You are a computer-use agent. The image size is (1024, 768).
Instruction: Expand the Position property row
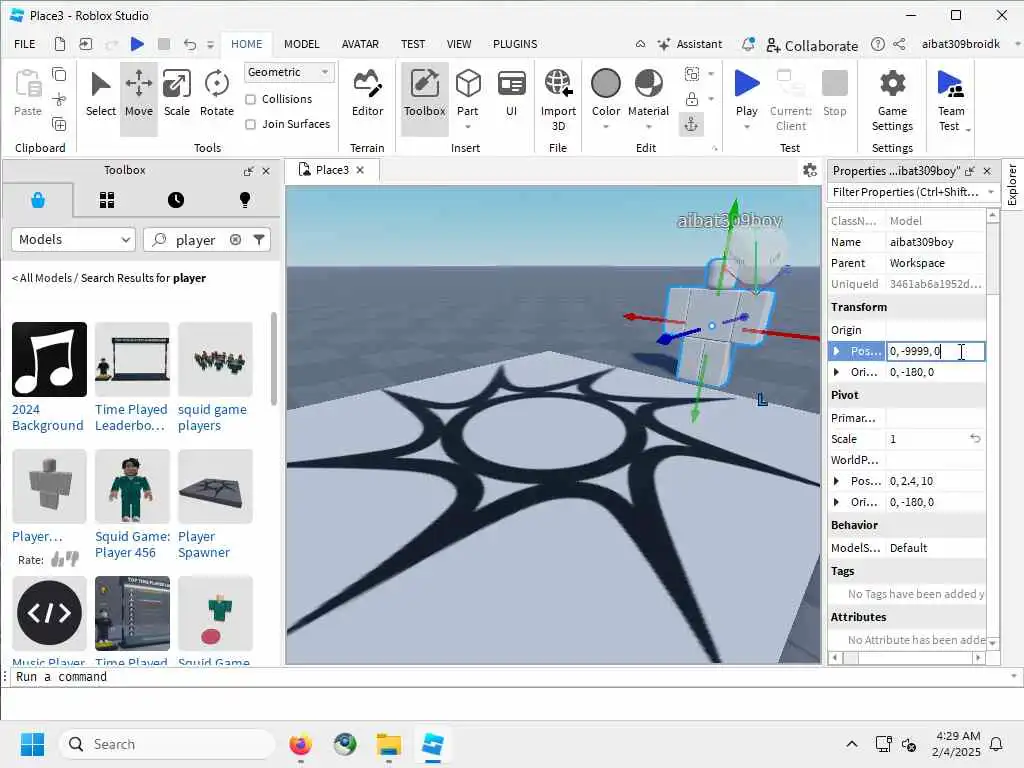(x=836, y=351)
